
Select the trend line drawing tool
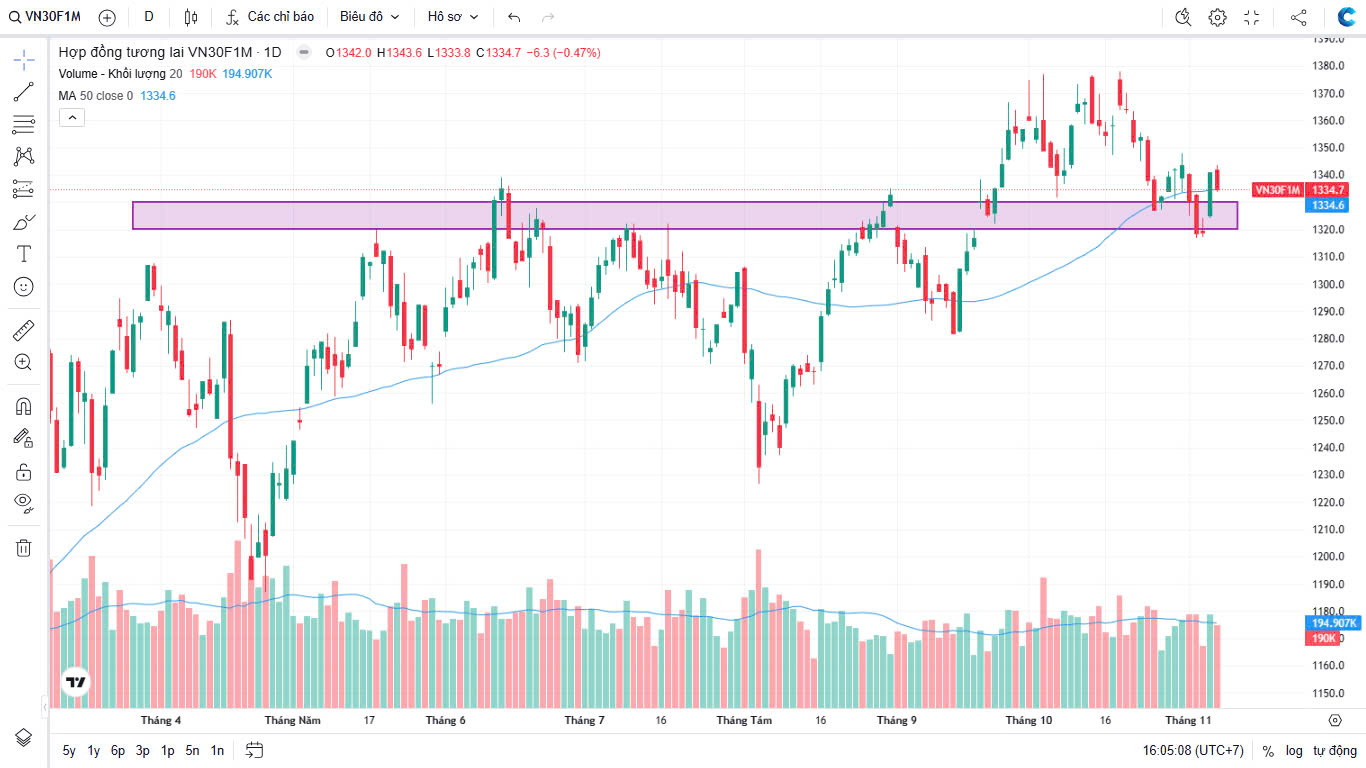(24, 92)
